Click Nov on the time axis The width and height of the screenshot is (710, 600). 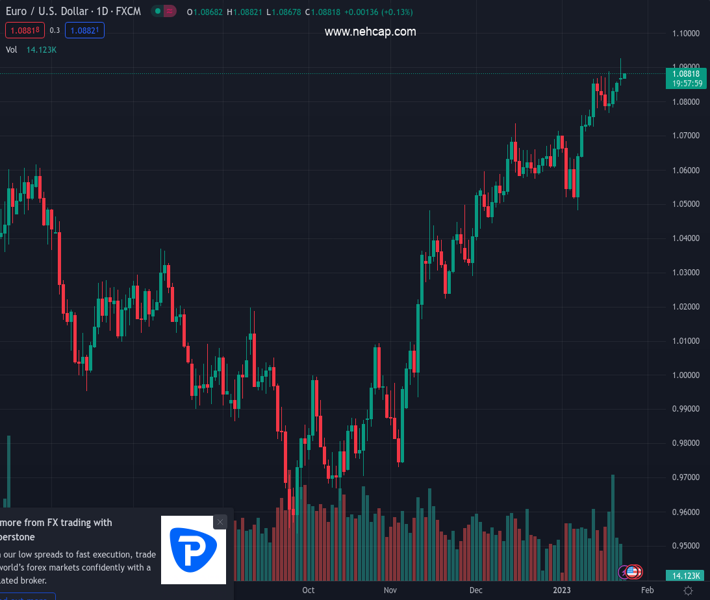click(391, 591)
